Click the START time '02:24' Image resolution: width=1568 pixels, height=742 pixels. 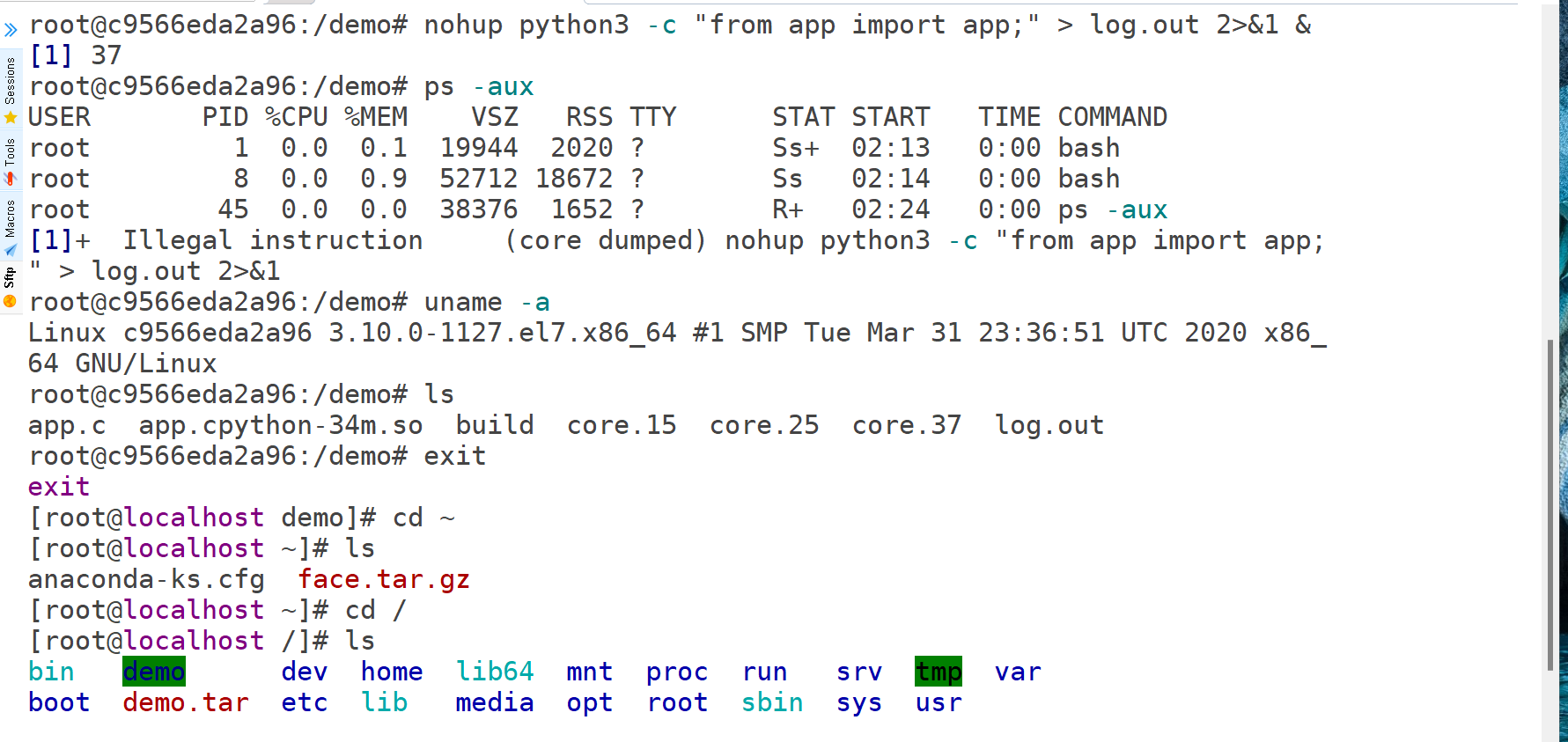891,209
